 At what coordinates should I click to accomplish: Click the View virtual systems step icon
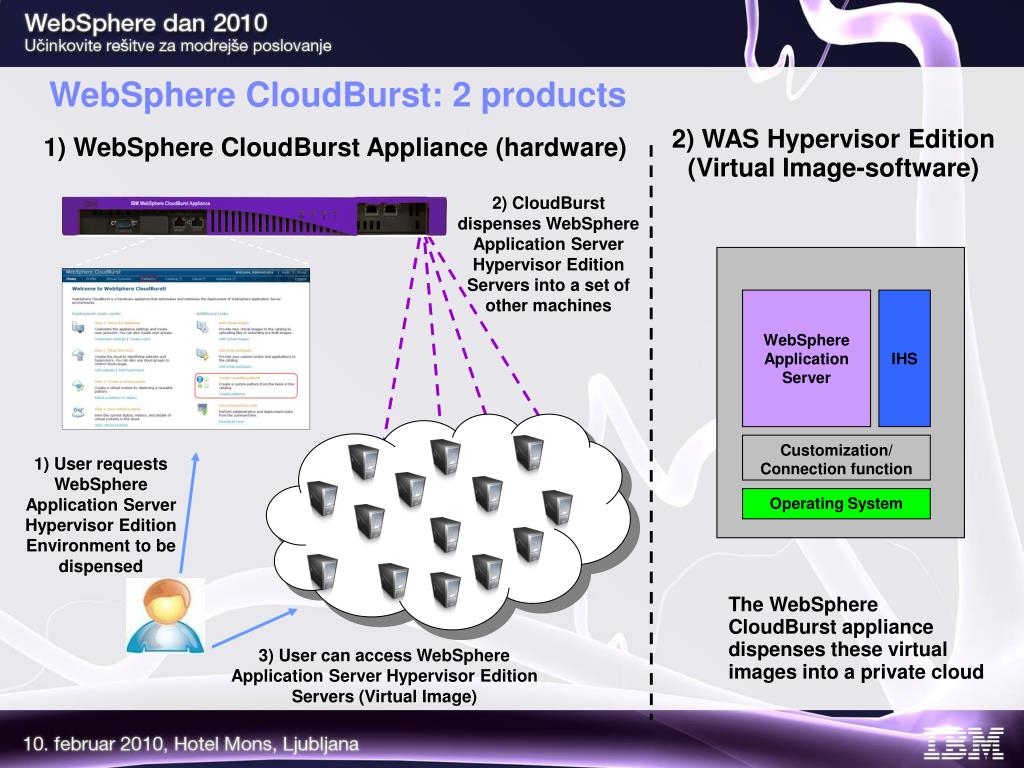tap(78, 413)
